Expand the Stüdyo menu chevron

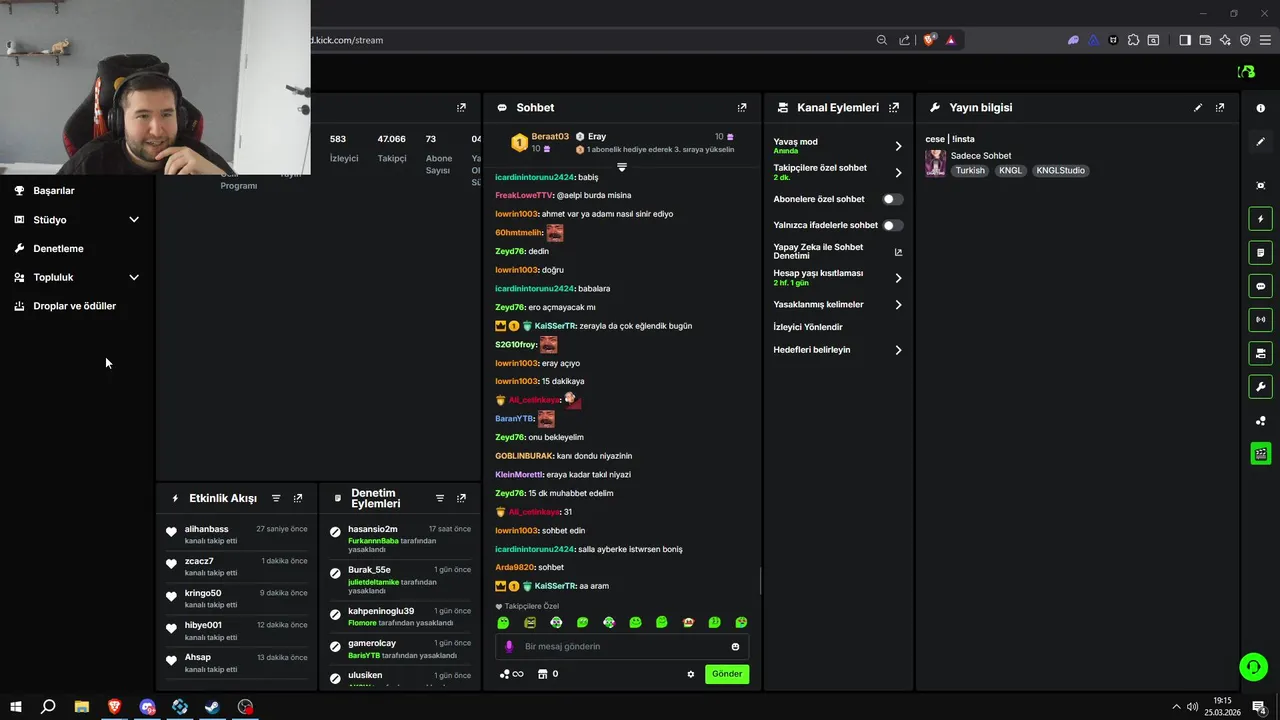134,220
